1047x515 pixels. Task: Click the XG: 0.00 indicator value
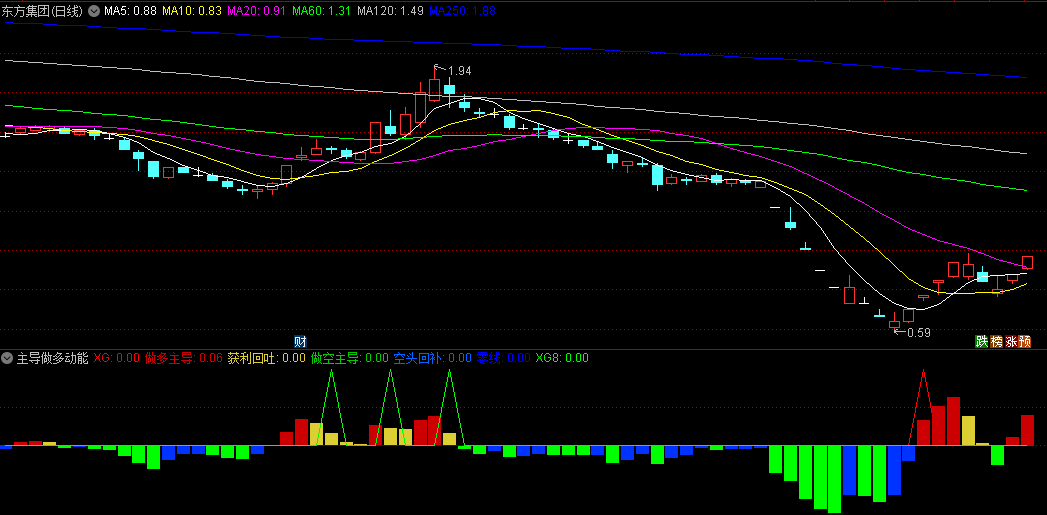click(117, 358)
